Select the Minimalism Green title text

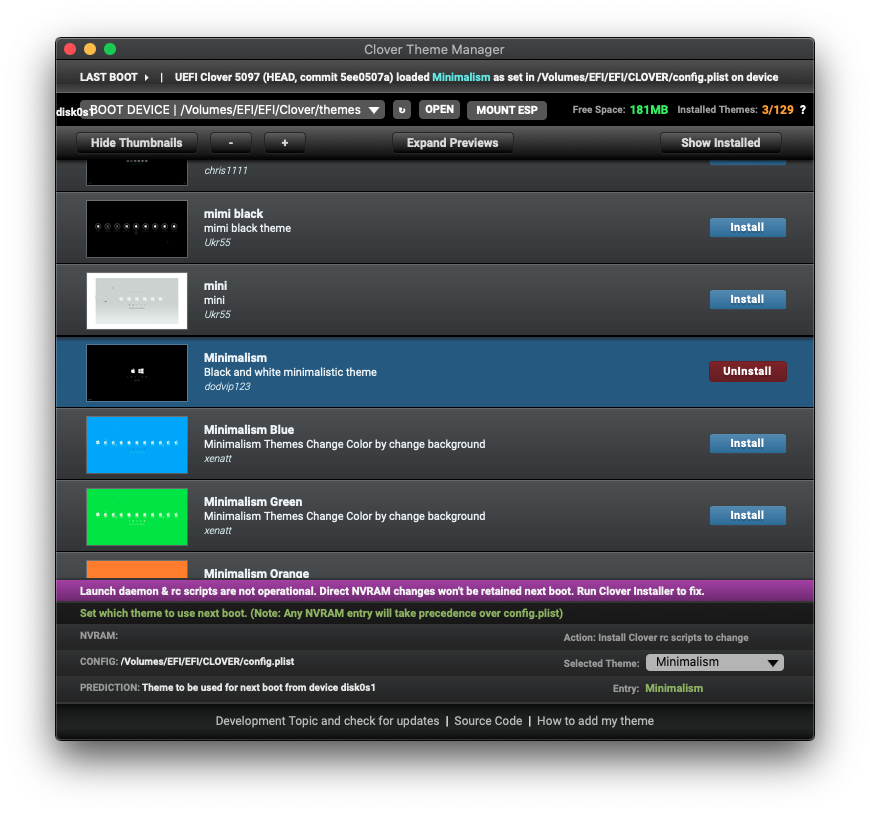click(x=253, y=502)
